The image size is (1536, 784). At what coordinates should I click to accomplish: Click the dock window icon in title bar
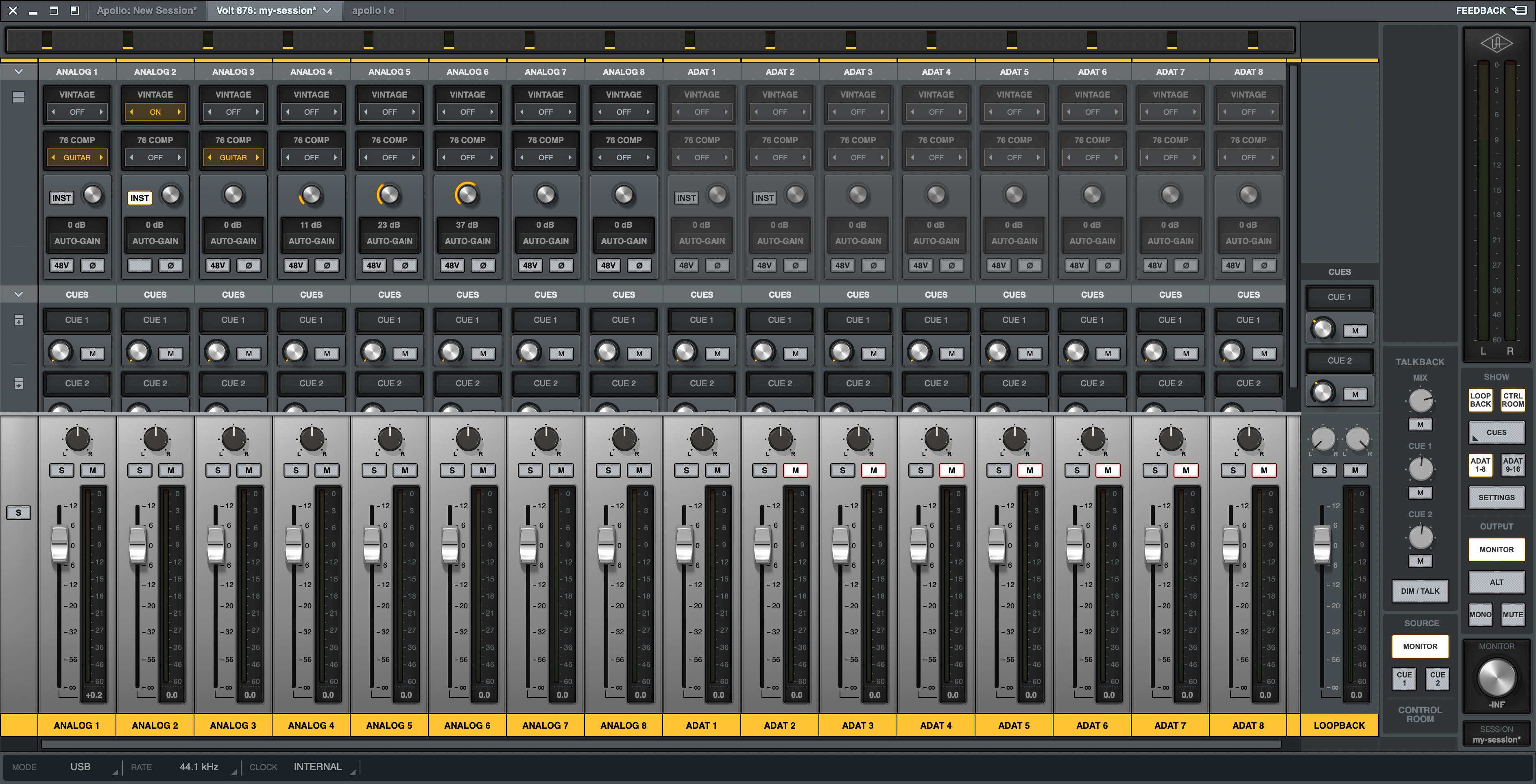[74, 10]
